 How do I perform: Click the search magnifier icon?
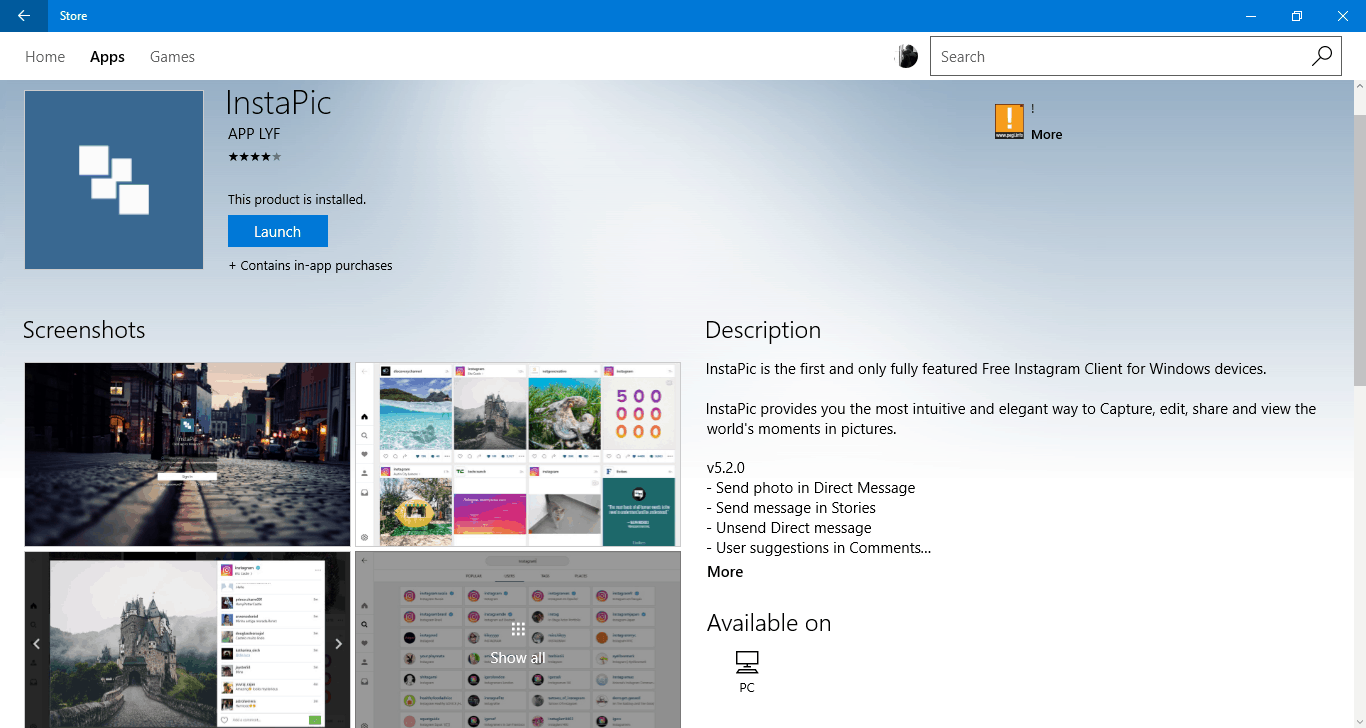[1322, 57]
